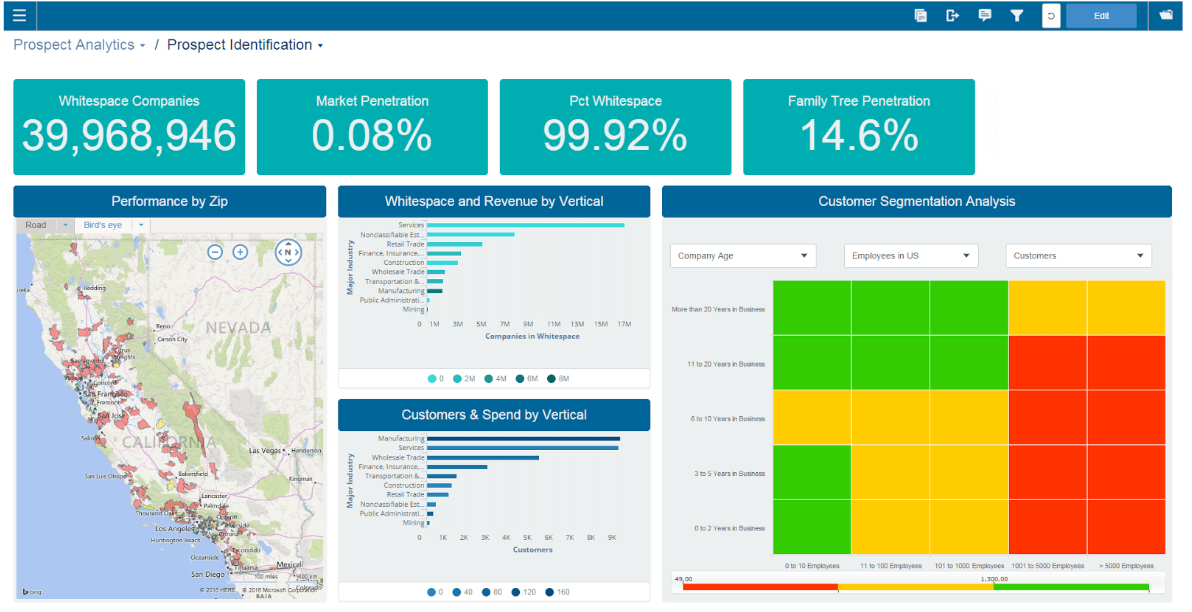
Task: Click the red segment of color scale bar
Action: pos(760,588)
